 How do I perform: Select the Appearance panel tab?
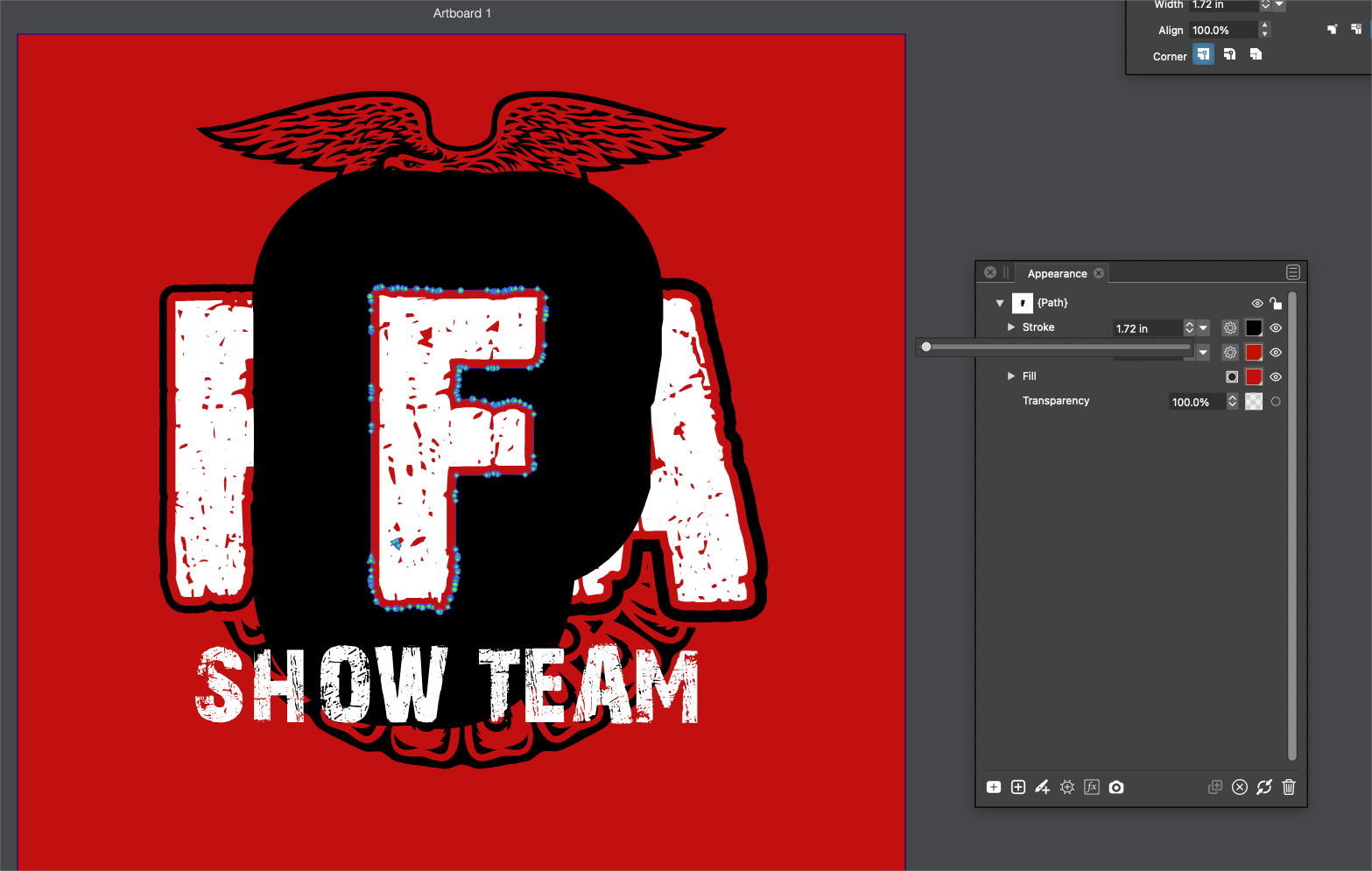(1057, 274)
